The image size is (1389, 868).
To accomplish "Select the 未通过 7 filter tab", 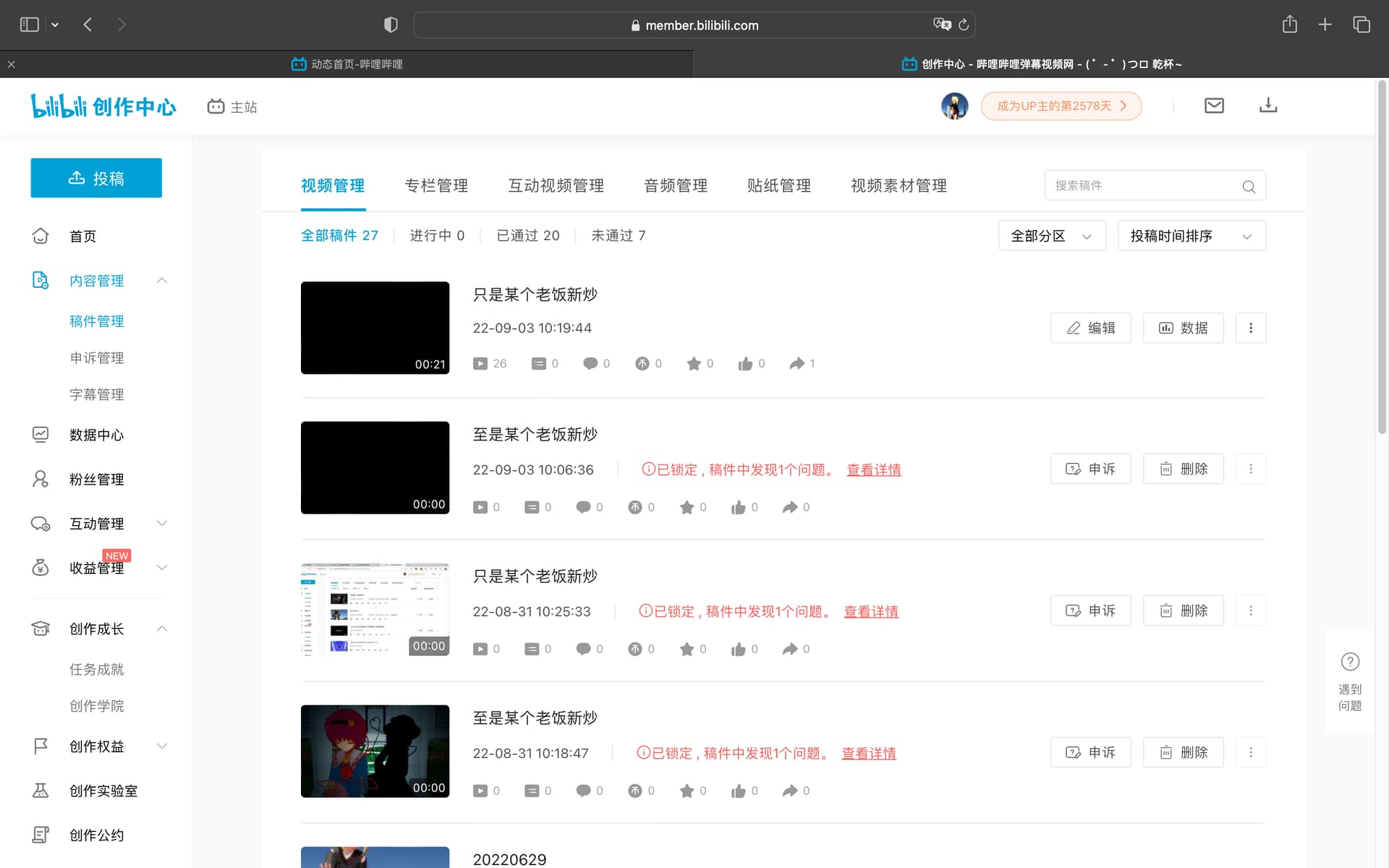I will click(x=618, y=236).
